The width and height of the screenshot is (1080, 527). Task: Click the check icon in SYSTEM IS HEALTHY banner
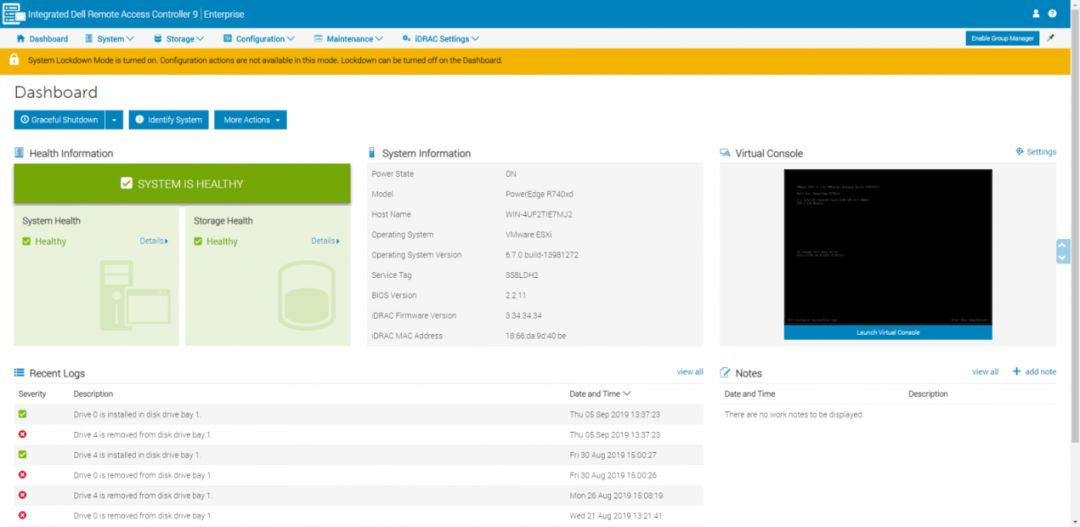[126, 183]
